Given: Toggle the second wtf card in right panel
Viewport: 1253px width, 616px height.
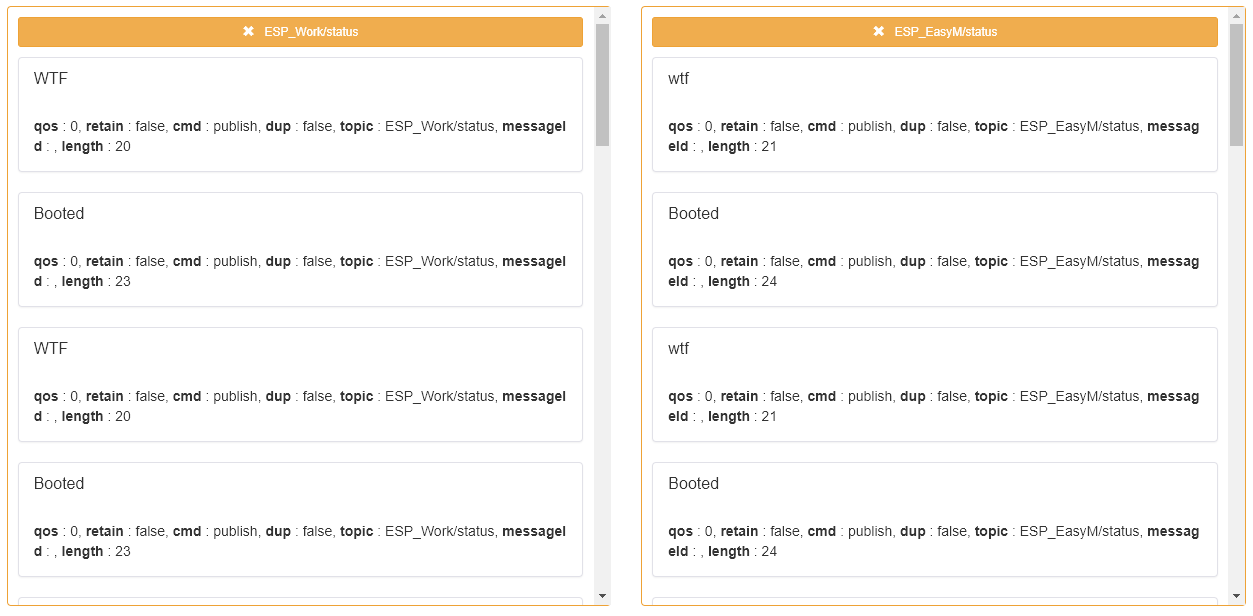Looking at the screenshot, I should pyautogui.click(x=934, y=382).
